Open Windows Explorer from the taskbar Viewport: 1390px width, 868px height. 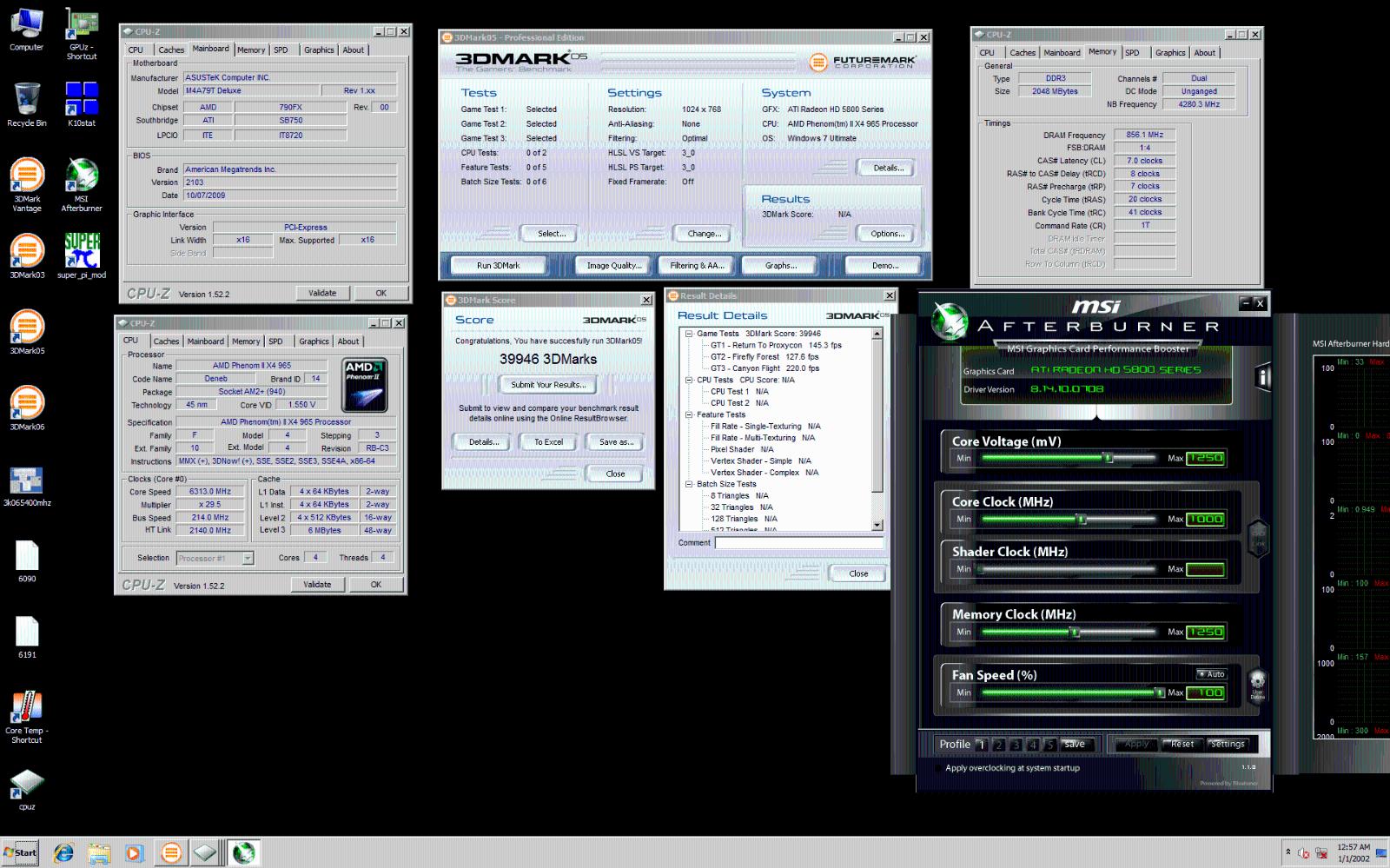pyautogui.click(x=99, y=853)
